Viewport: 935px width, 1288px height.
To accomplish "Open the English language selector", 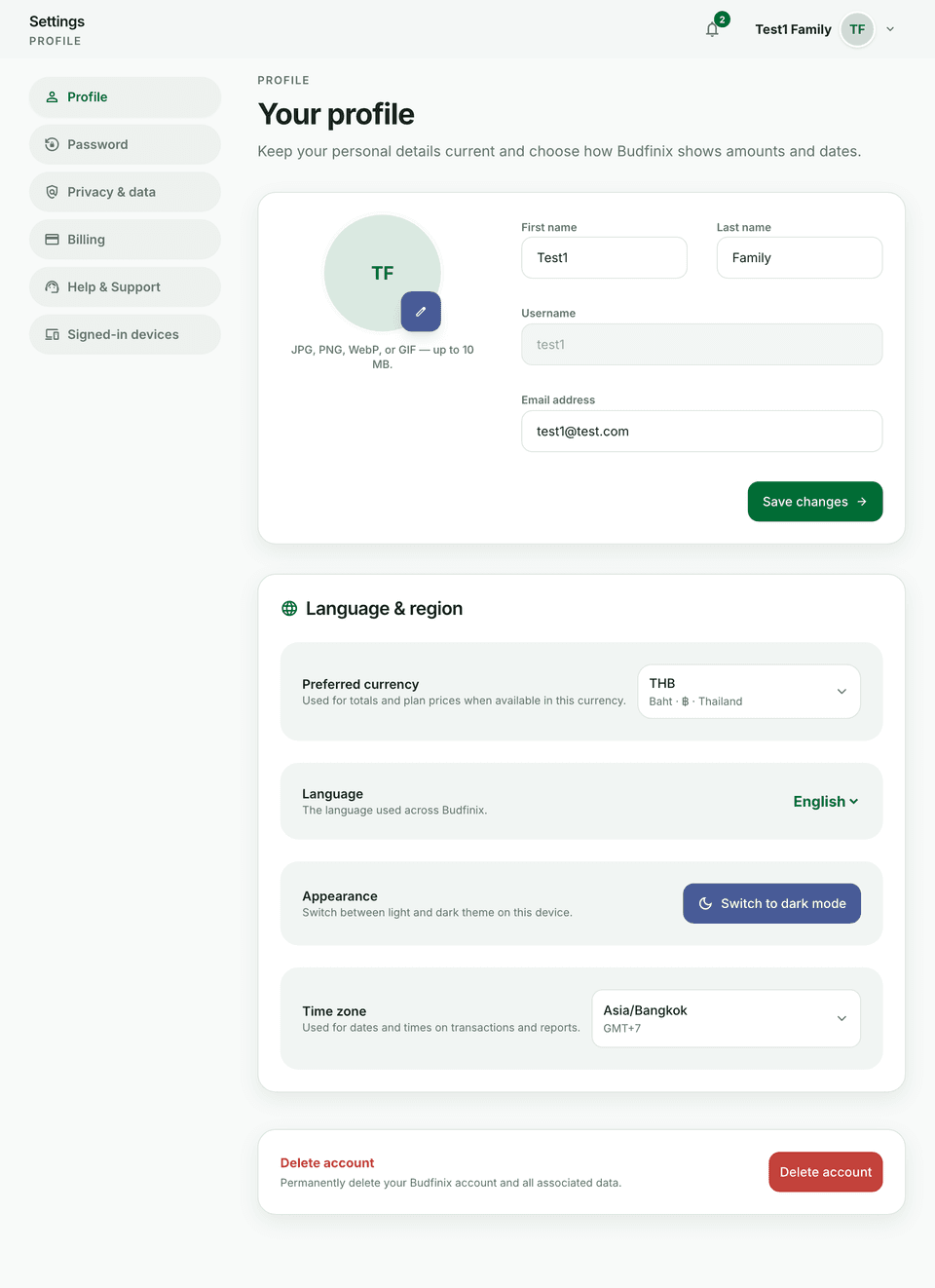I will [826, 802].
